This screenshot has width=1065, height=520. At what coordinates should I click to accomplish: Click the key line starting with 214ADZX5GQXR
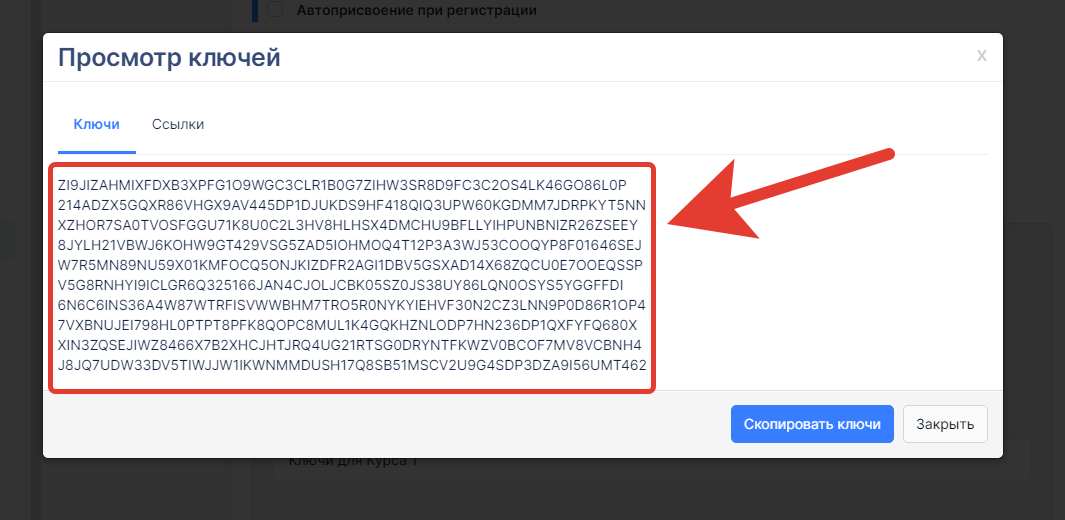click(352, 206)
